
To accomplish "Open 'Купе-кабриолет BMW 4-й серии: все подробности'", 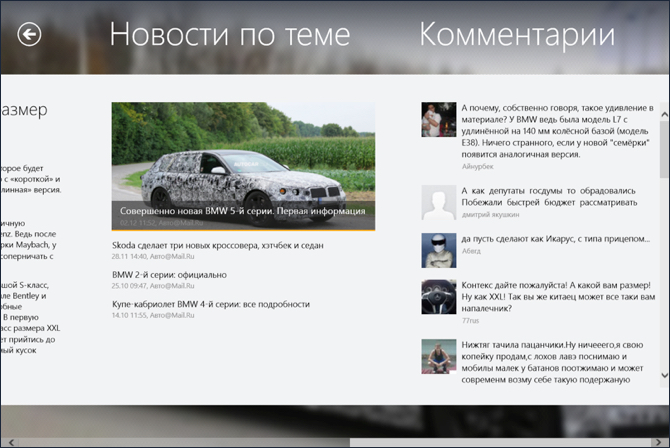I will click(211, 304).
